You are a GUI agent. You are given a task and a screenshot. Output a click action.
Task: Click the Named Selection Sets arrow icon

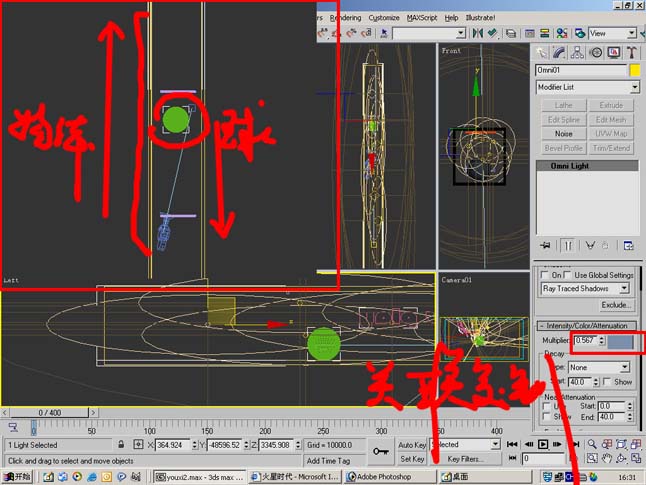click(384, 33)
